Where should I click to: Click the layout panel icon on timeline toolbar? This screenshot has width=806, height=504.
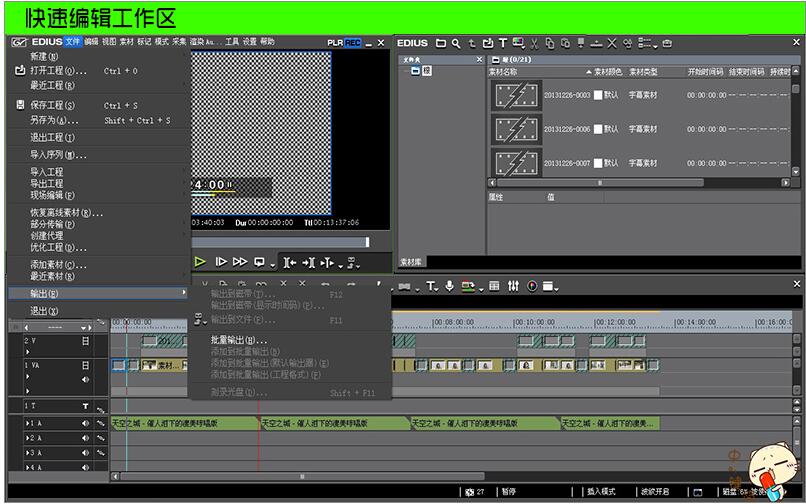[548, 286]
